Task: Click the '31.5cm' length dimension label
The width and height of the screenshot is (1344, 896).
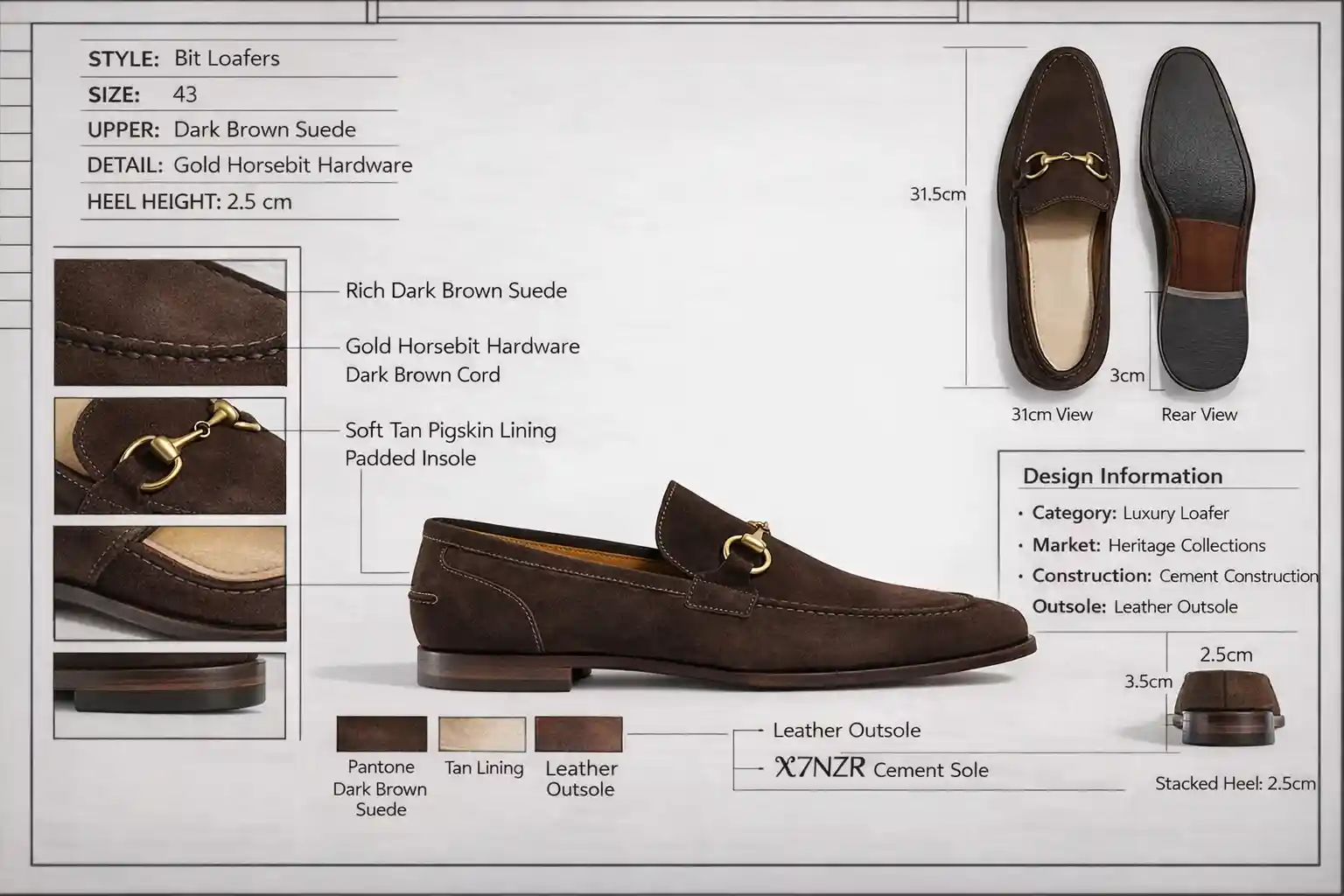Action: point(937,194)
